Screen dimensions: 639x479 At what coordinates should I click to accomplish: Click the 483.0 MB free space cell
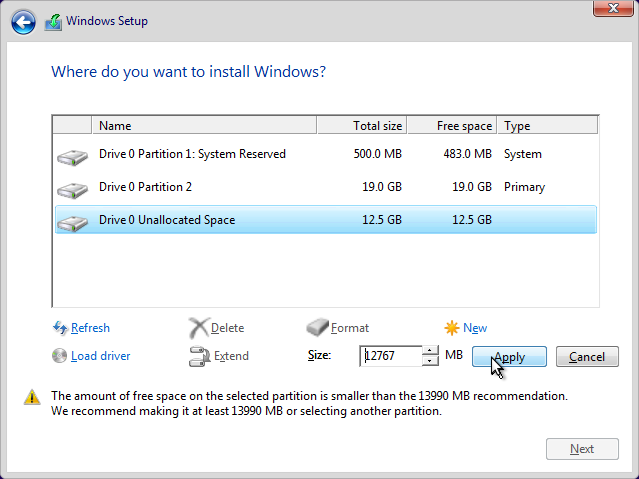[467, 154]
